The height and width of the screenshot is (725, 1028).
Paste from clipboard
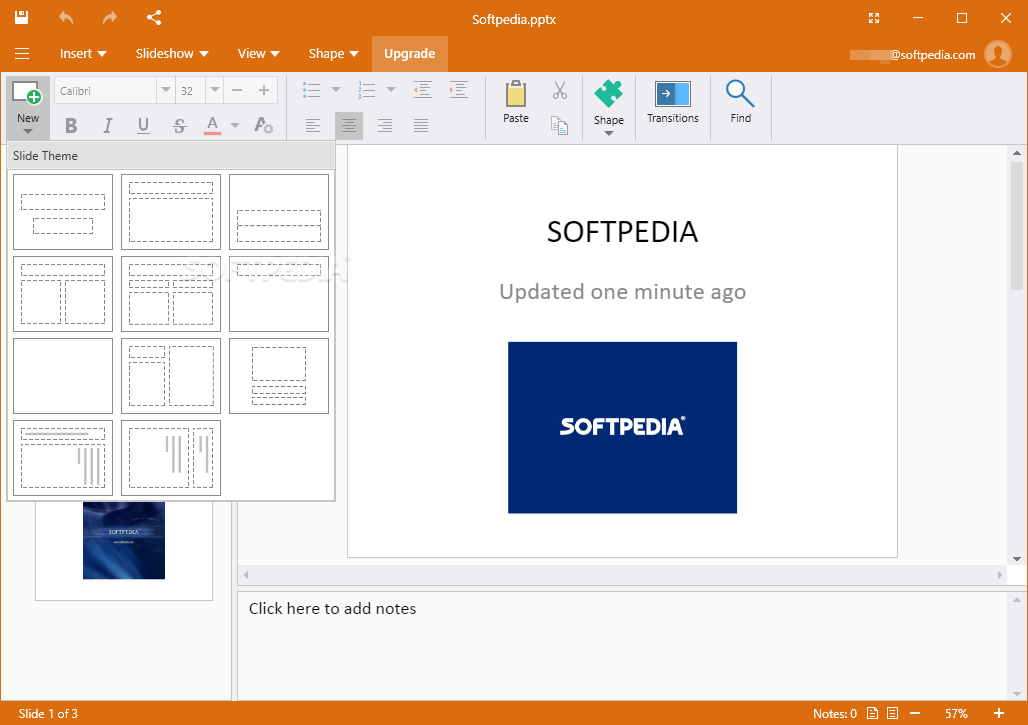(x=516, y=102)
